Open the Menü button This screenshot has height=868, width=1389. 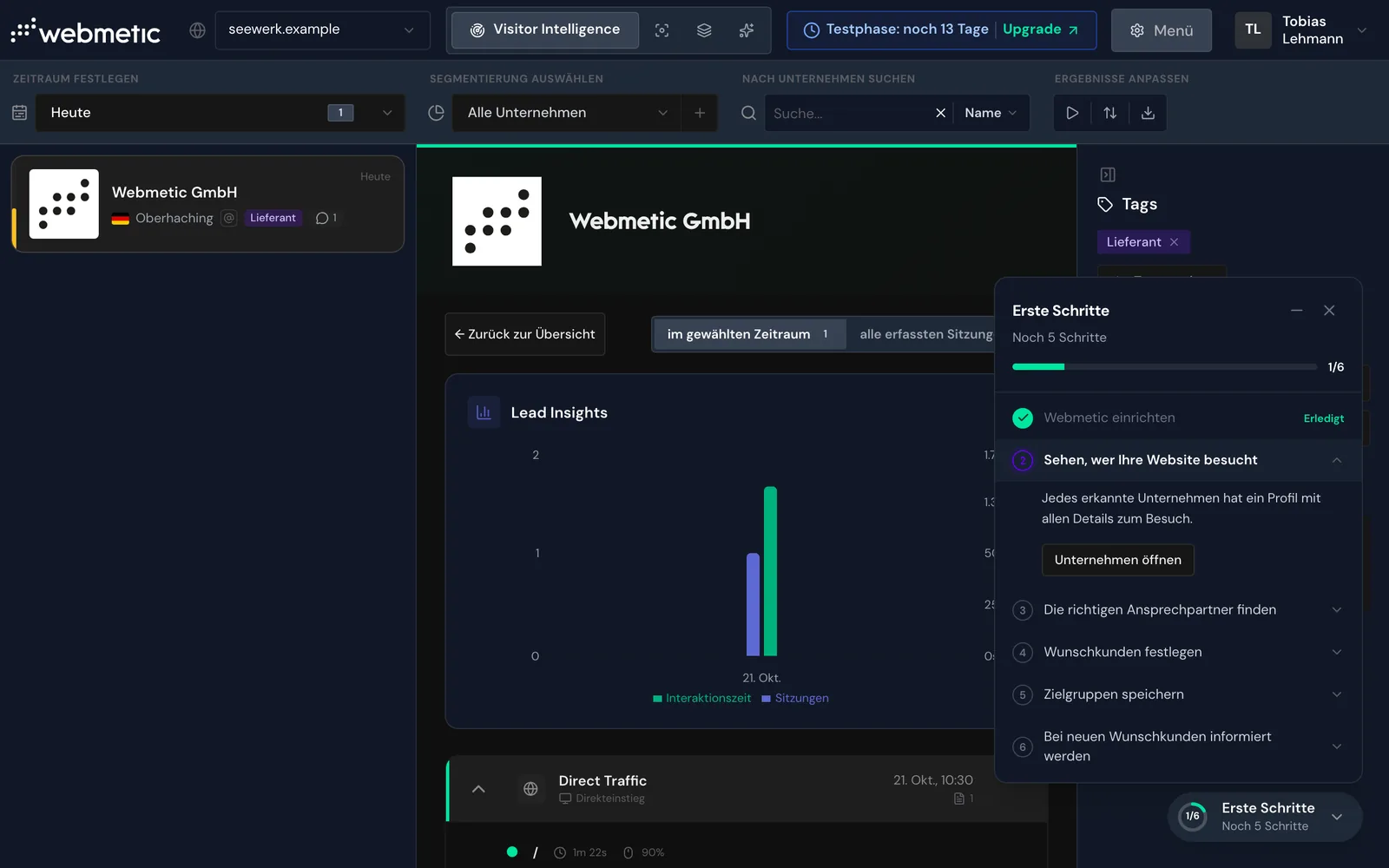click(1161, 30)
